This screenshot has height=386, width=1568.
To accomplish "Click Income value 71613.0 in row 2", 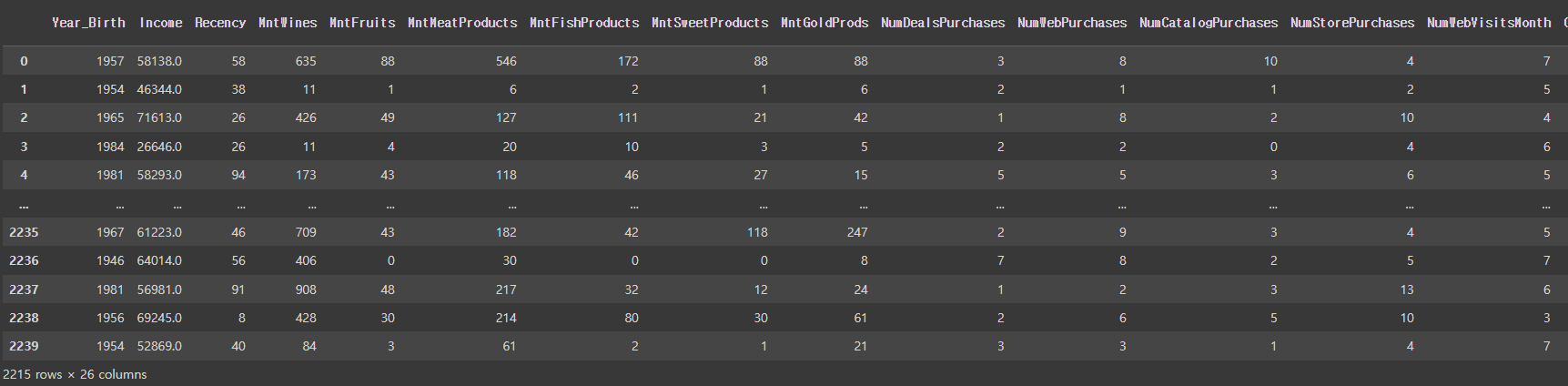I will tap(159, 117).
